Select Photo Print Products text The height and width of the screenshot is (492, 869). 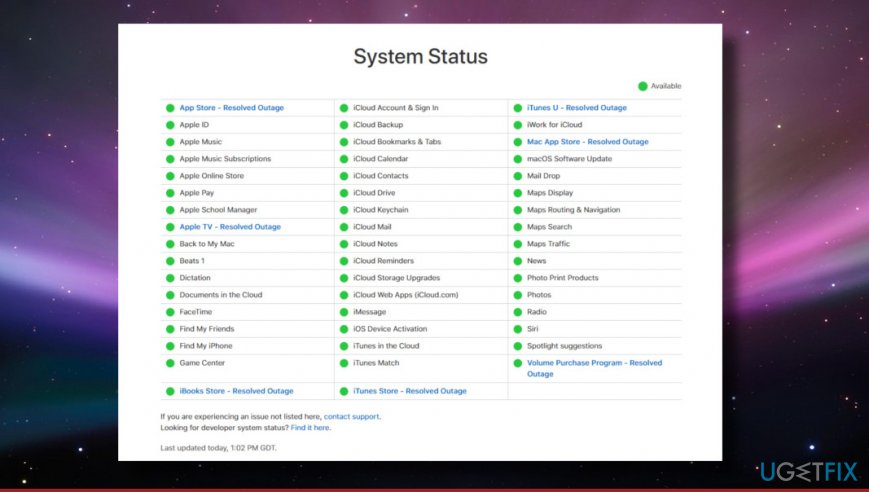[563, 278]
